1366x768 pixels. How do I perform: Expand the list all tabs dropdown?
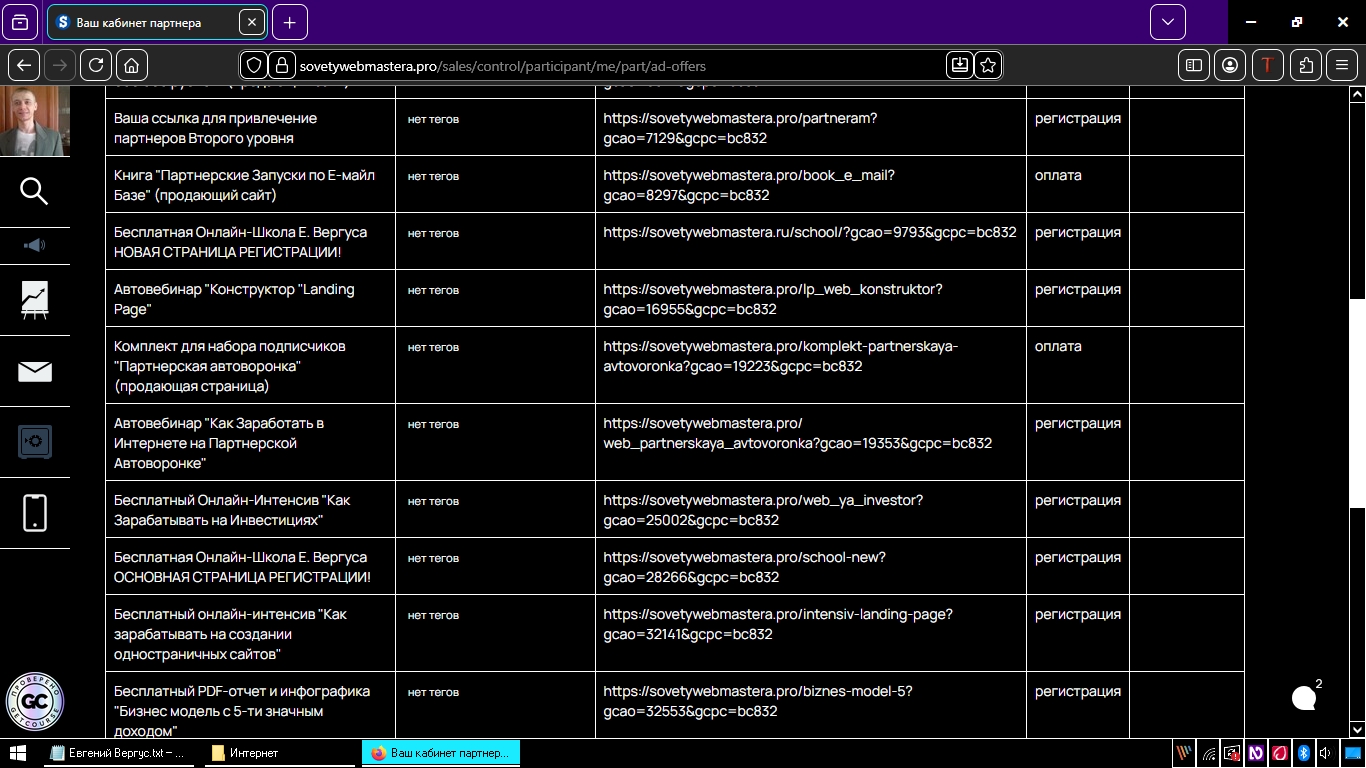point(1167,22)
